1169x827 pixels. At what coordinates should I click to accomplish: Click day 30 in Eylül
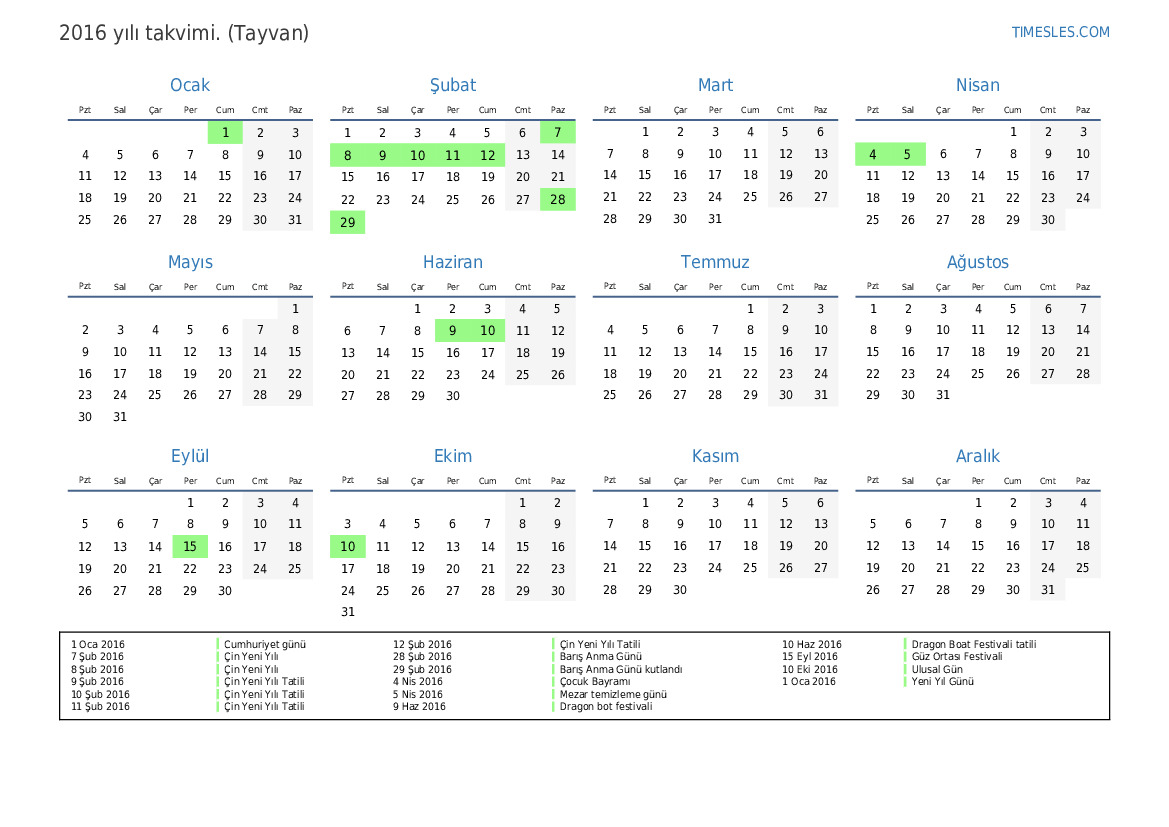[x=225, y=591]
